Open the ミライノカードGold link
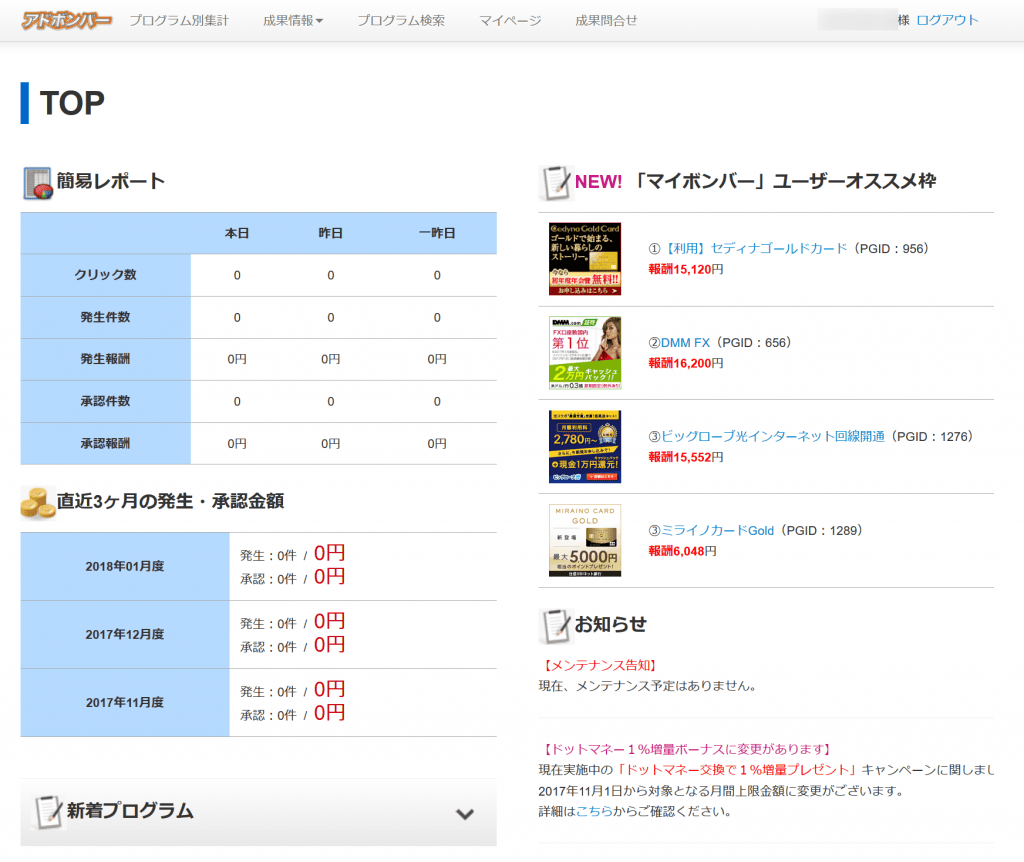 pyautogui.click(x=718, y=531)
